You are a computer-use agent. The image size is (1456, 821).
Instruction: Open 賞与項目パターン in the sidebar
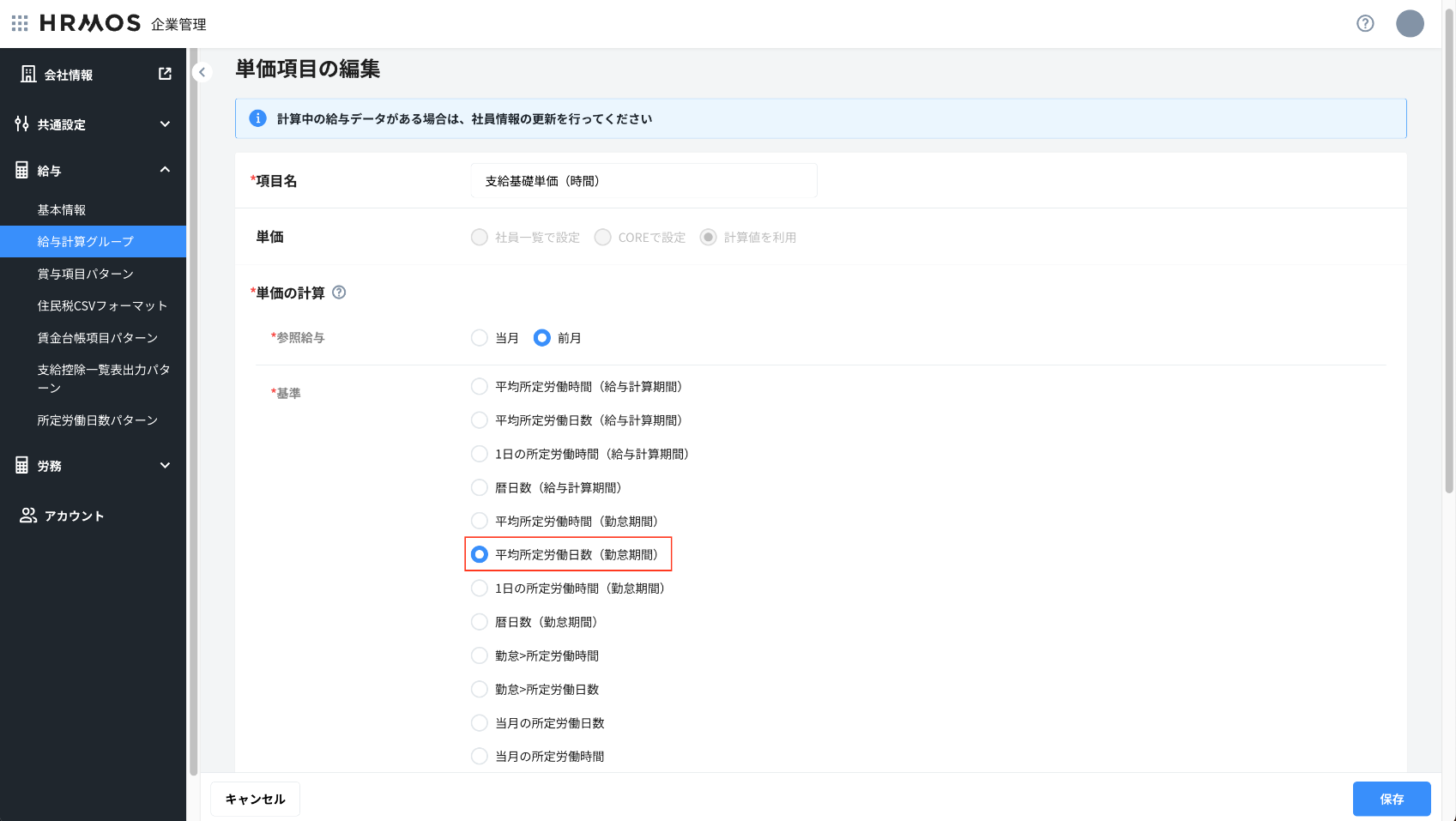coord(86,274)
